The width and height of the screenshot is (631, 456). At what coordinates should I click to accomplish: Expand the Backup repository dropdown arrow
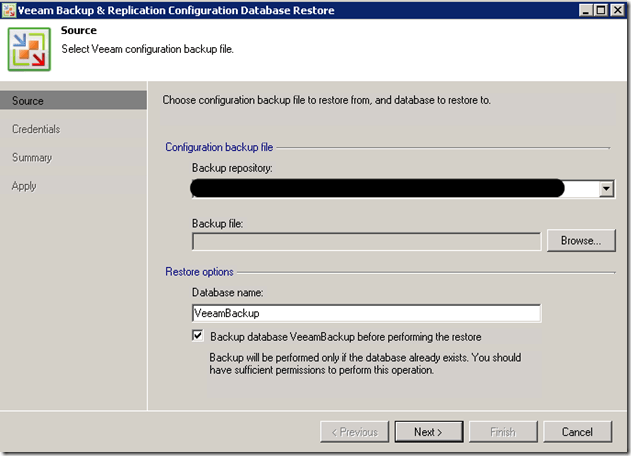[606, 188]
